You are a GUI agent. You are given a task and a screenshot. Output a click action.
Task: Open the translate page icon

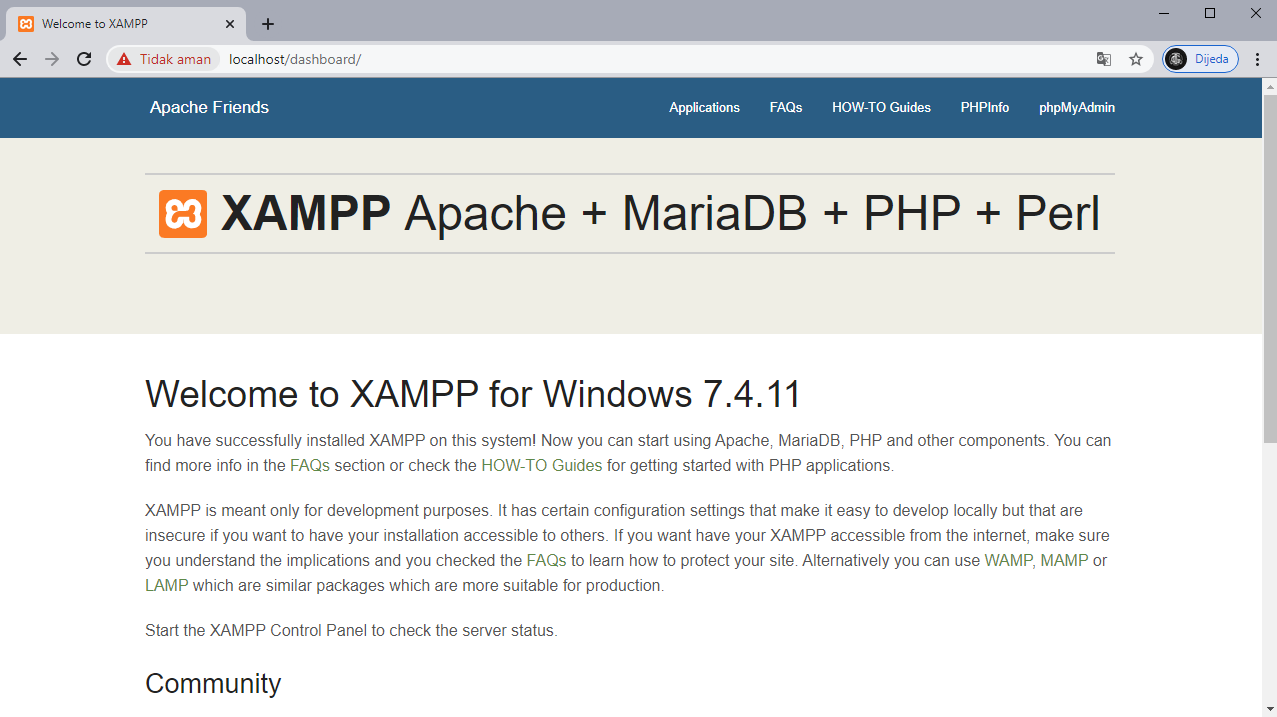[x=1104, y=59]
